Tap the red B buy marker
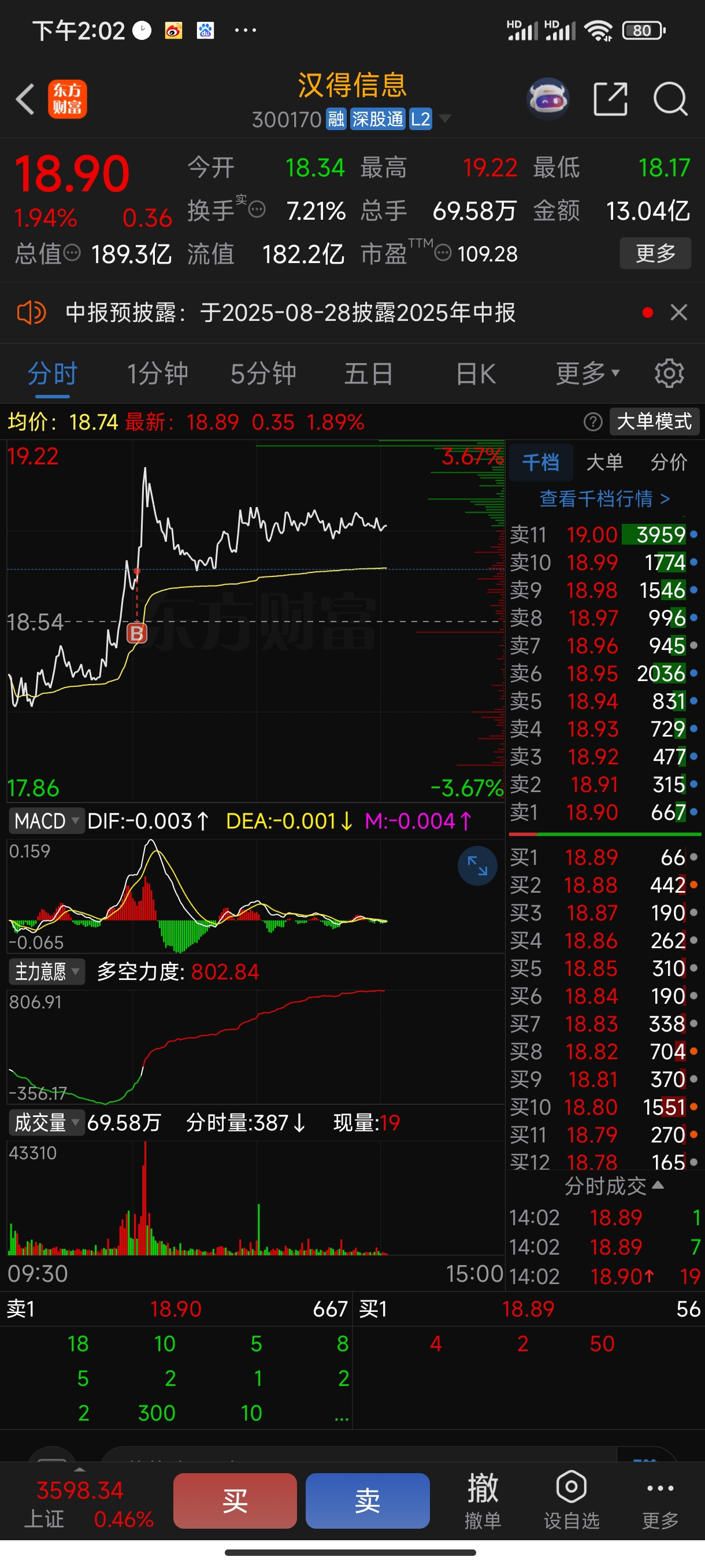The width and height of the screenshot is (705, 1568). pyautogui.click(x=137, y=633)
